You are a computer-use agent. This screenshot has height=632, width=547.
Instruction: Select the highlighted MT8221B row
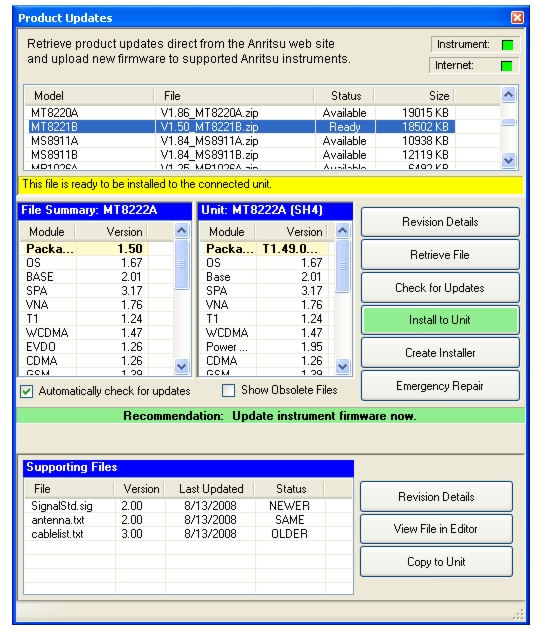point(242,127)
